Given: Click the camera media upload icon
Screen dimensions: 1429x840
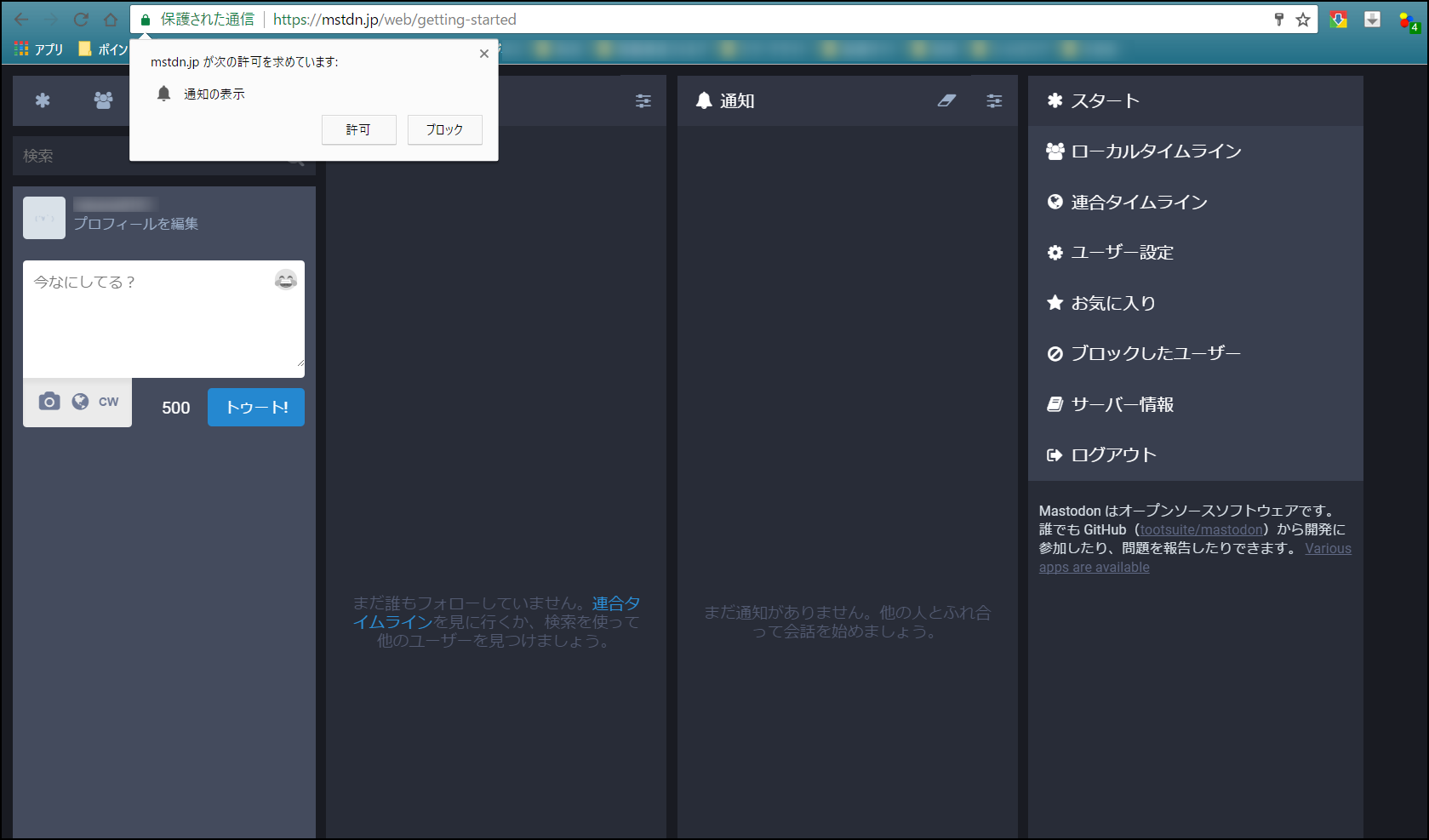Looking at the screenshot, I should 49,402.
